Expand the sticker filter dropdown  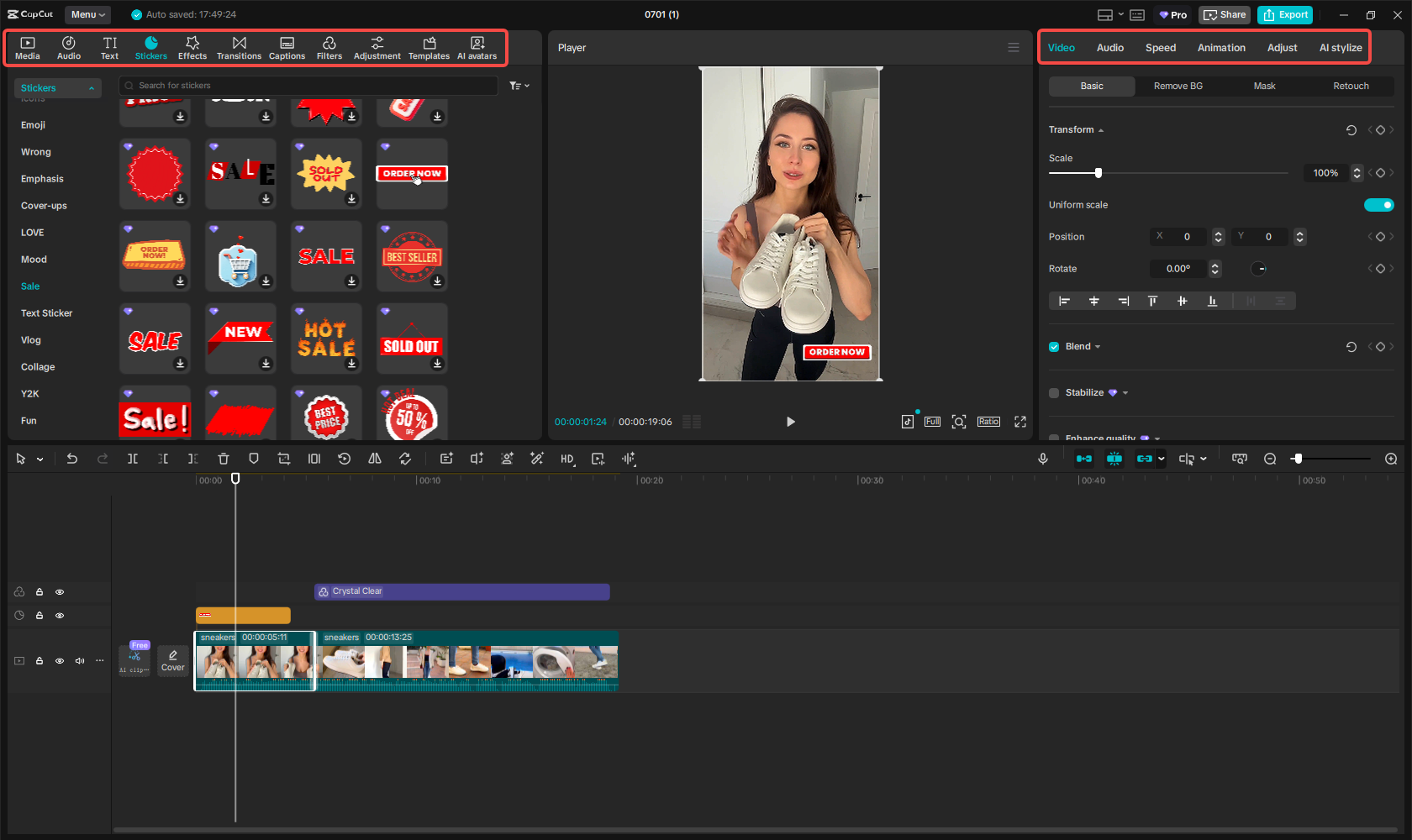pos(519,86)
